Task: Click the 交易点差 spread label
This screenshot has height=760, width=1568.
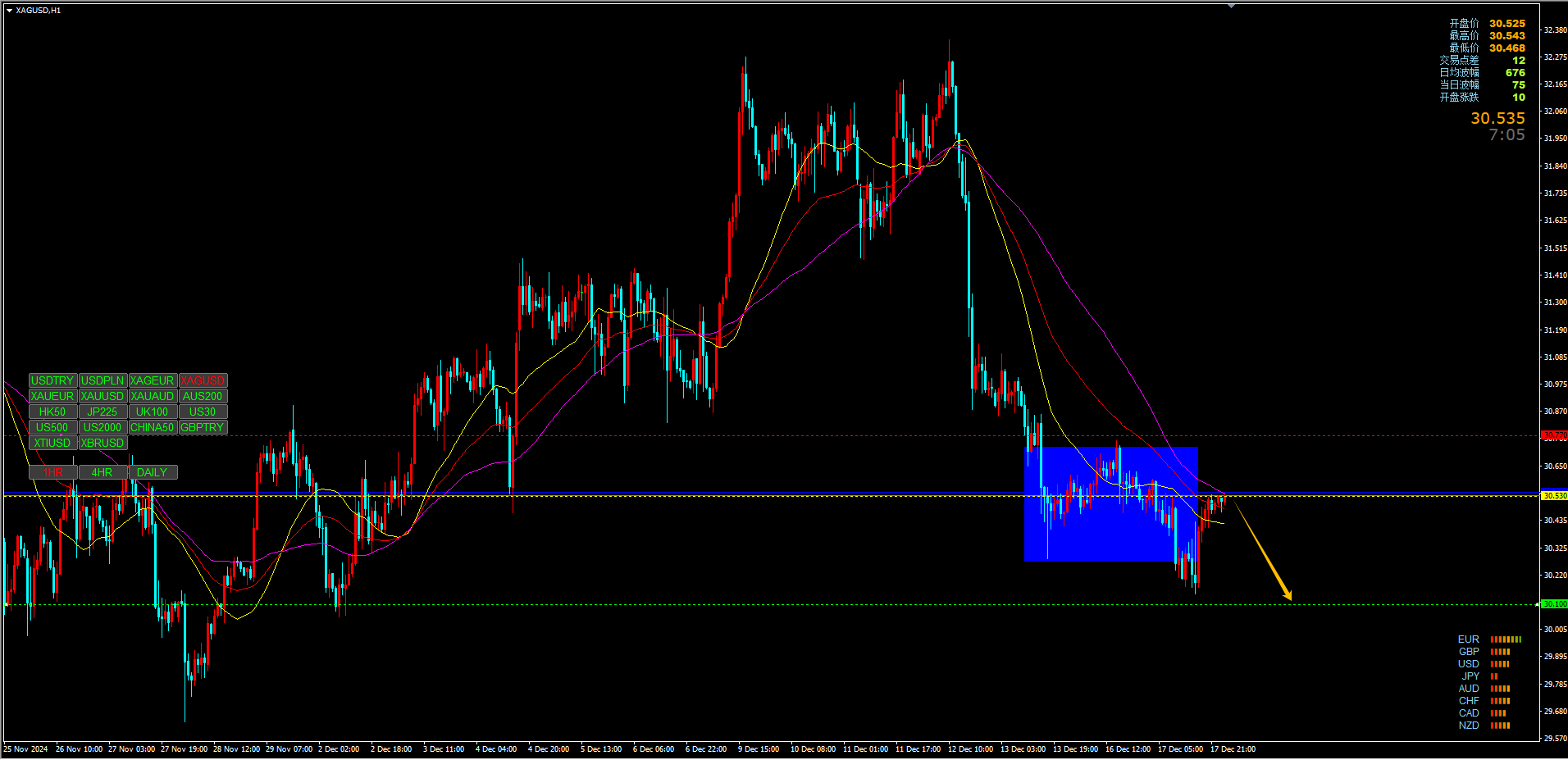Action: pyautogui.click(x=1459, y=61)
